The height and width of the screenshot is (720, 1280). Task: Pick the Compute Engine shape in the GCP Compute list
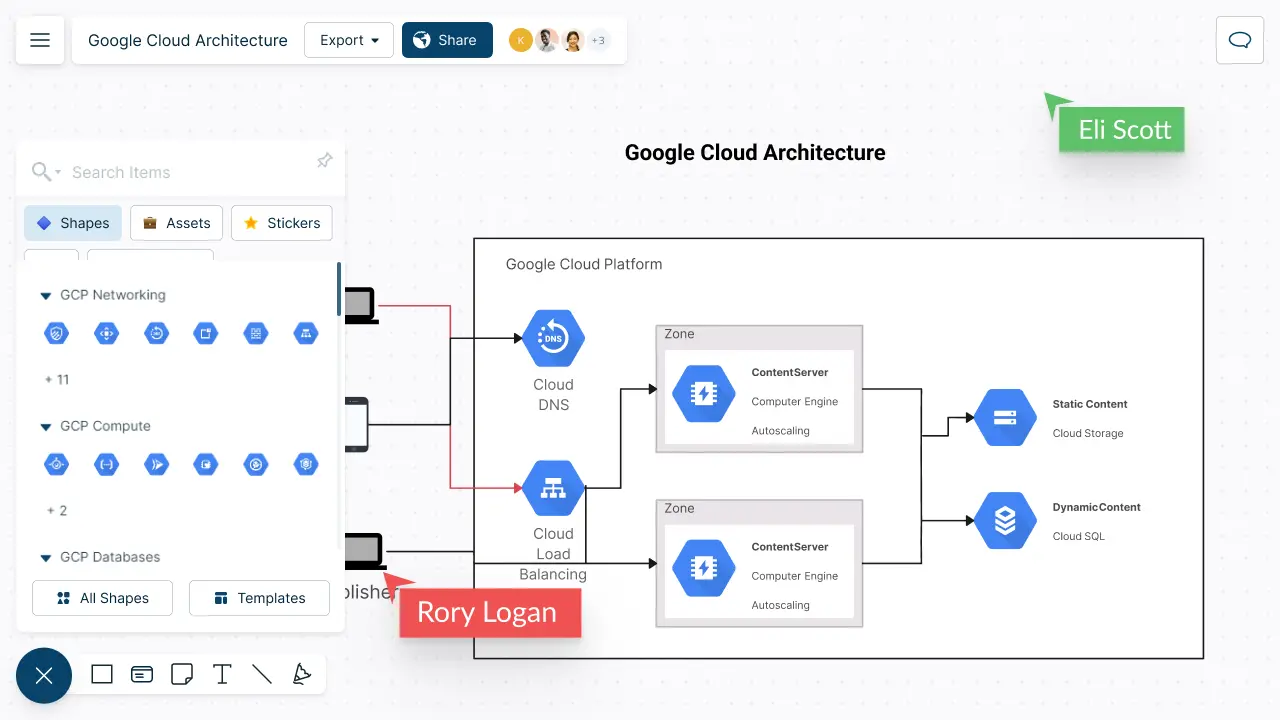point(206,464)
